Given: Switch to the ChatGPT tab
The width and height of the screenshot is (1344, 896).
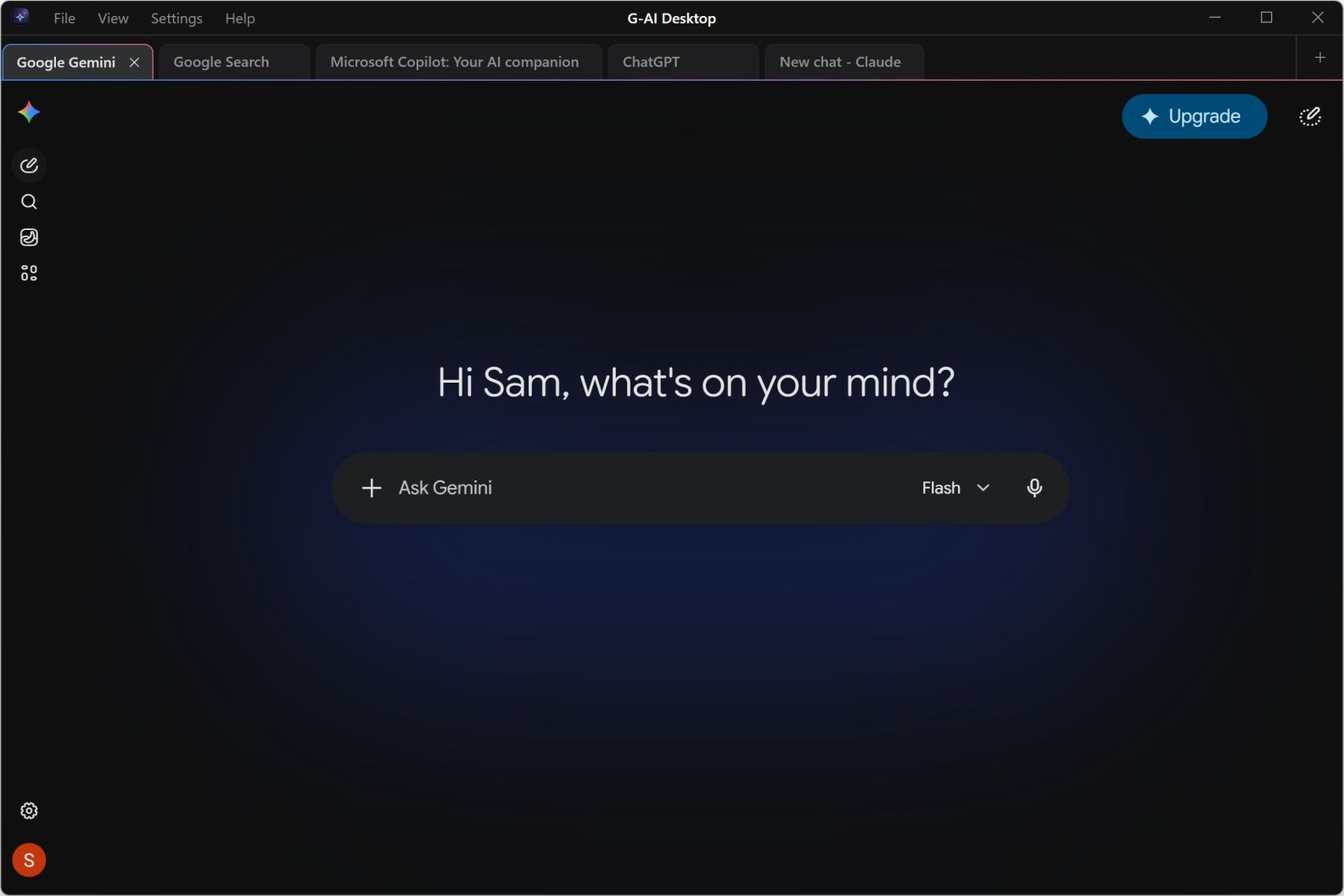Looking at the screenshot, I should 684,62.
